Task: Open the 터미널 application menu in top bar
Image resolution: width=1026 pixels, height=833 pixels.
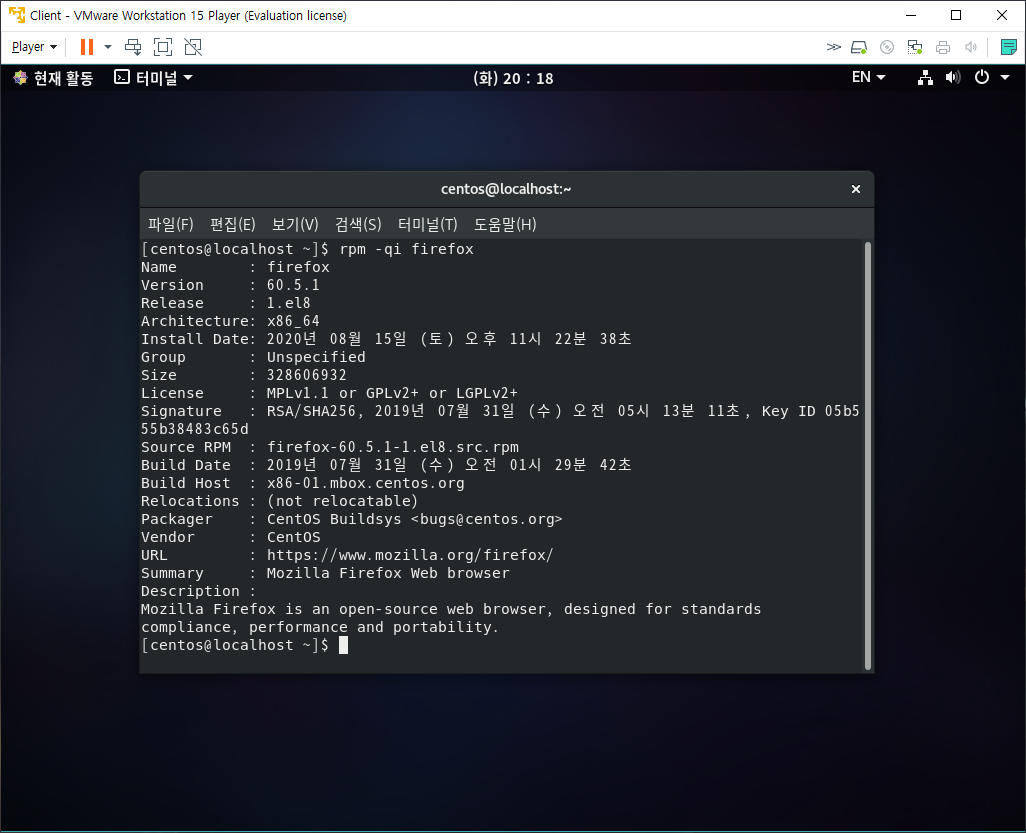Action: pos(154,78)
